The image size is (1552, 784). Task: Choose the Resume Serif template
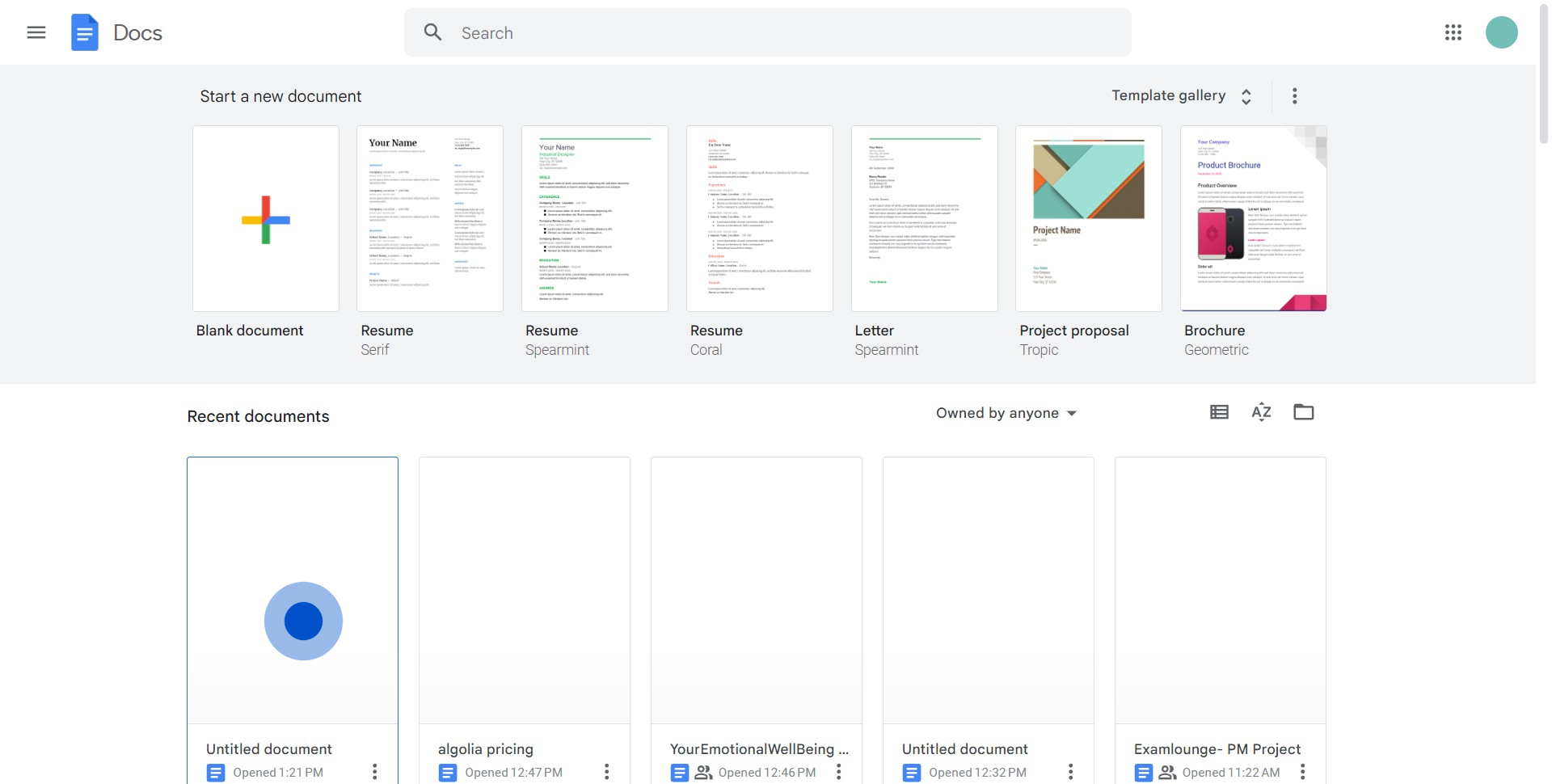click(x=430, y=219)
